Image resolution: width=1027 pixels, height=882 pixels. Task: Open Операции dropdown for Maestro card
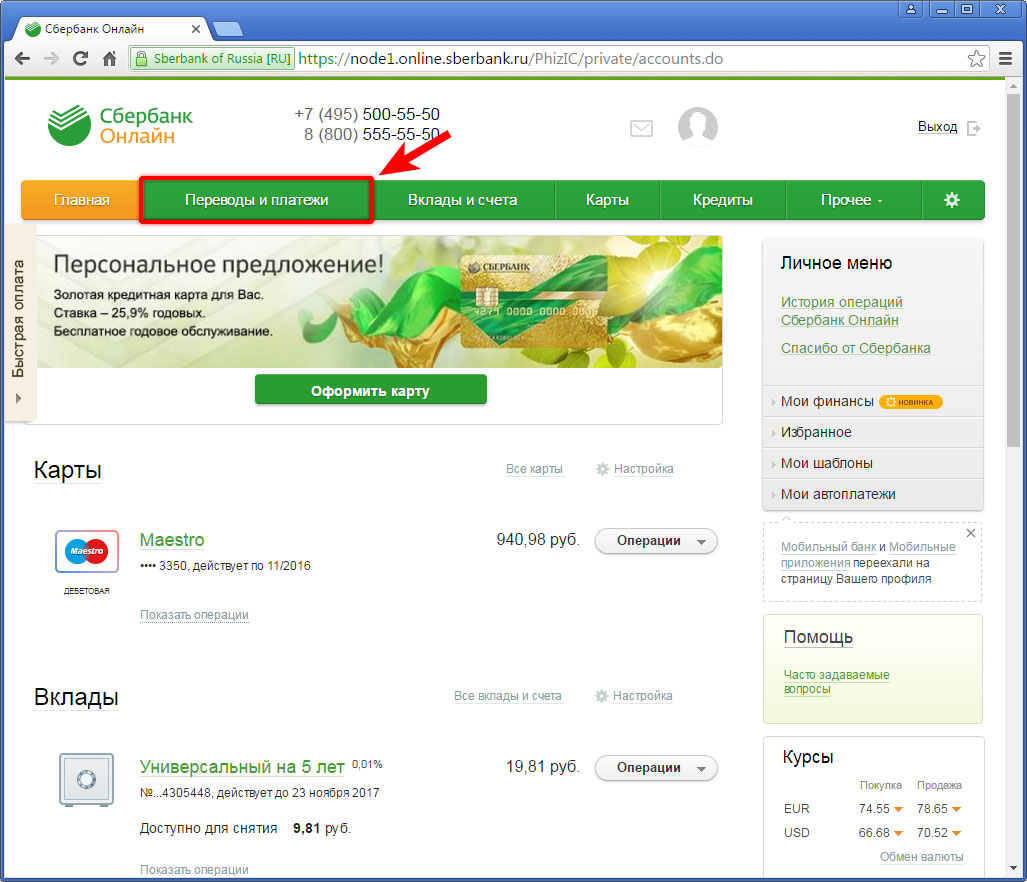click(656, 542)
